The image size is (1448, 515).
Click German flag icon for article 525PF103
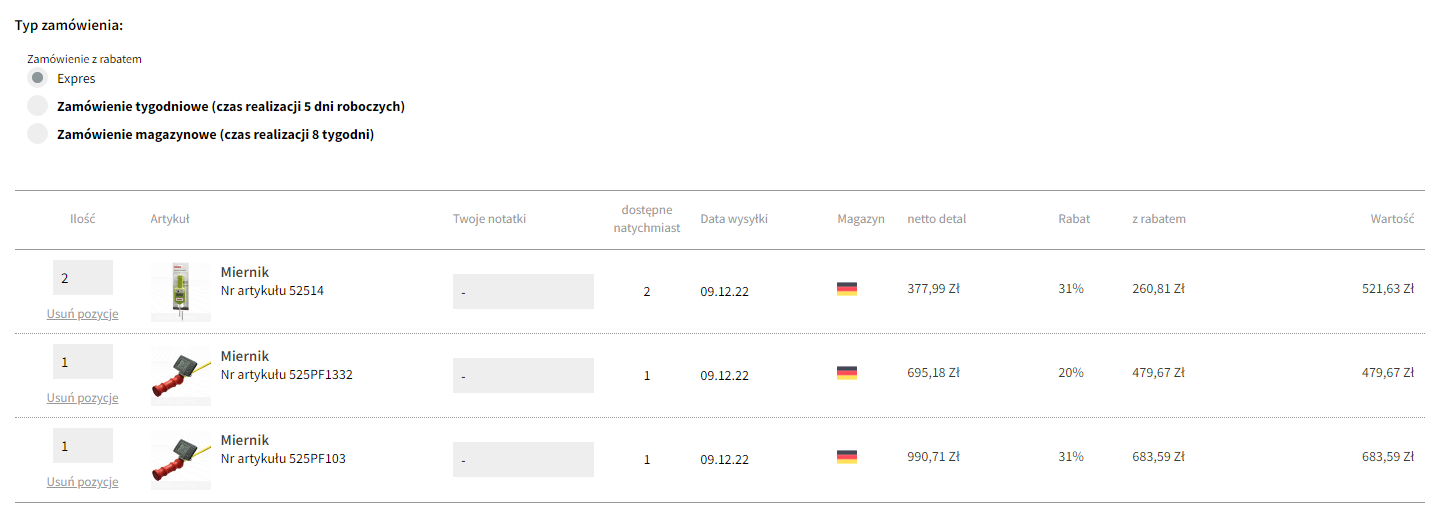[847, 457]
